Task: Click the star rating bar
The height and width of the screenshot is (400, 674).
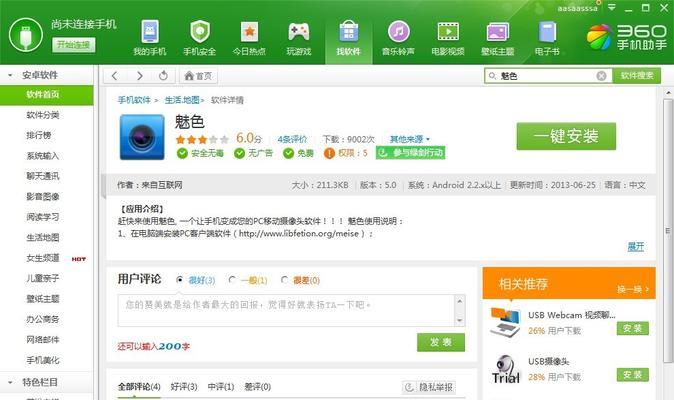Action: pos(202,139)
